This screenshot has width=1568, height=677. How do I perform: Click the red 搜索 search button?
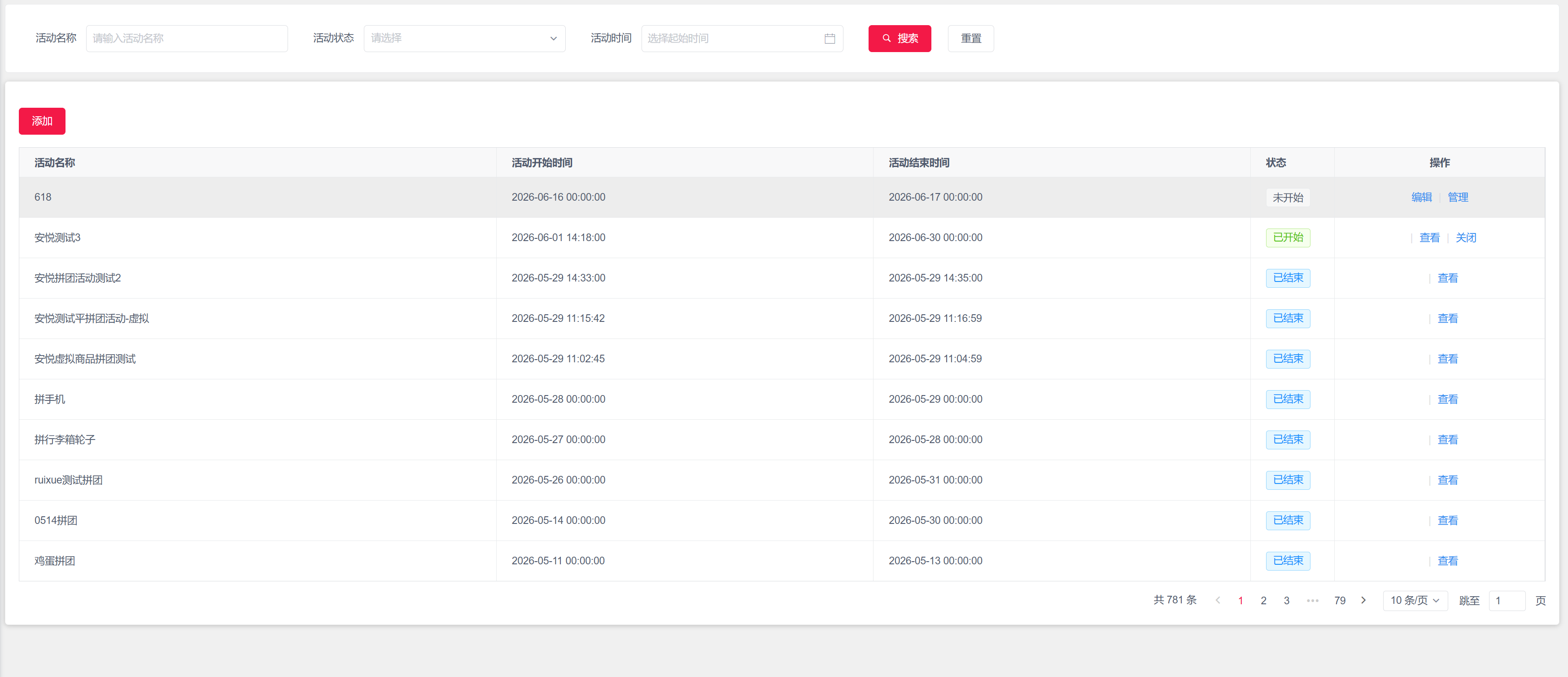900,39
